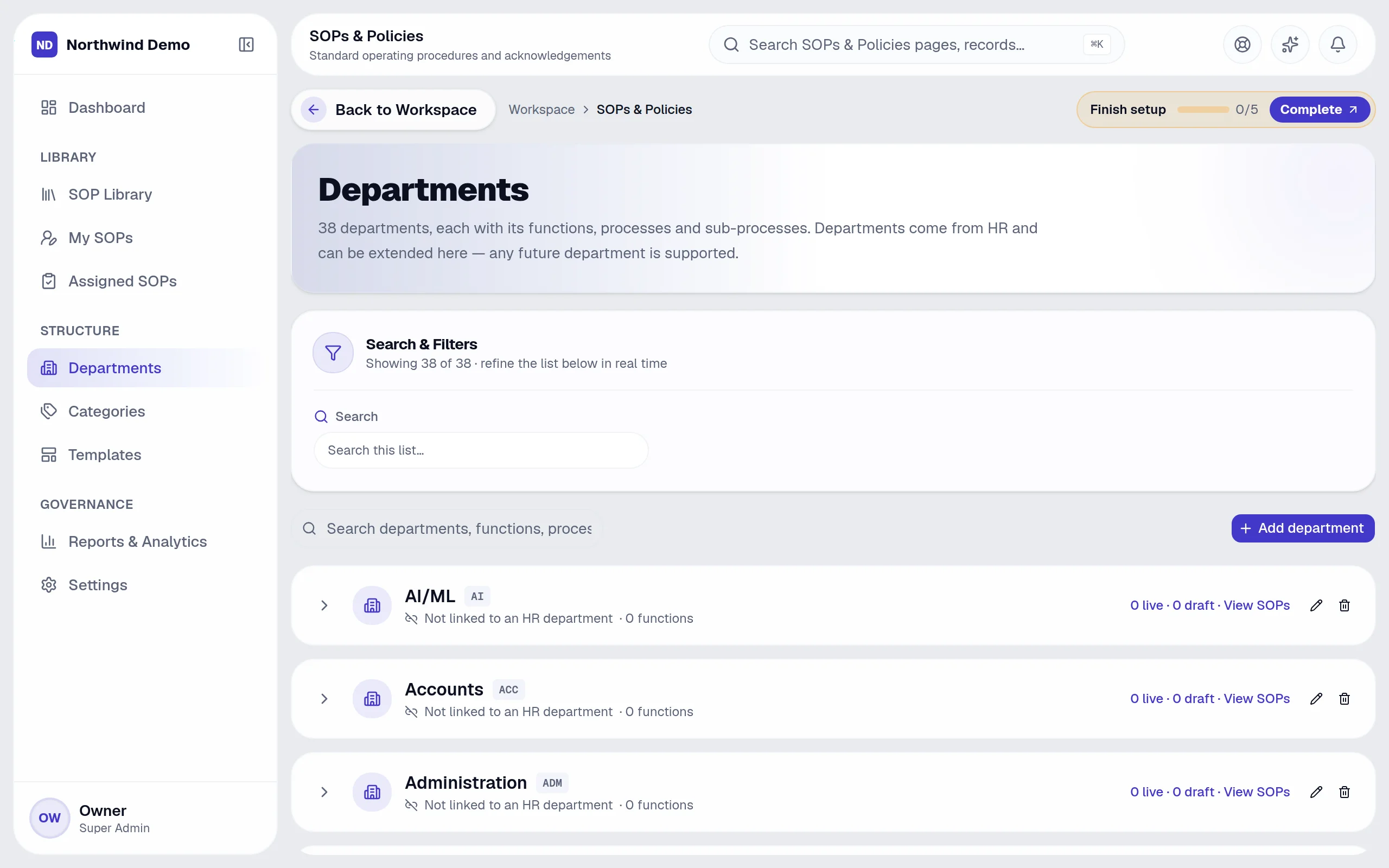Image resolution: width=1389 pixels, height=868 pixels.
Task: Delete the AI/ML department trash icon
Action: coord(1344,605)
